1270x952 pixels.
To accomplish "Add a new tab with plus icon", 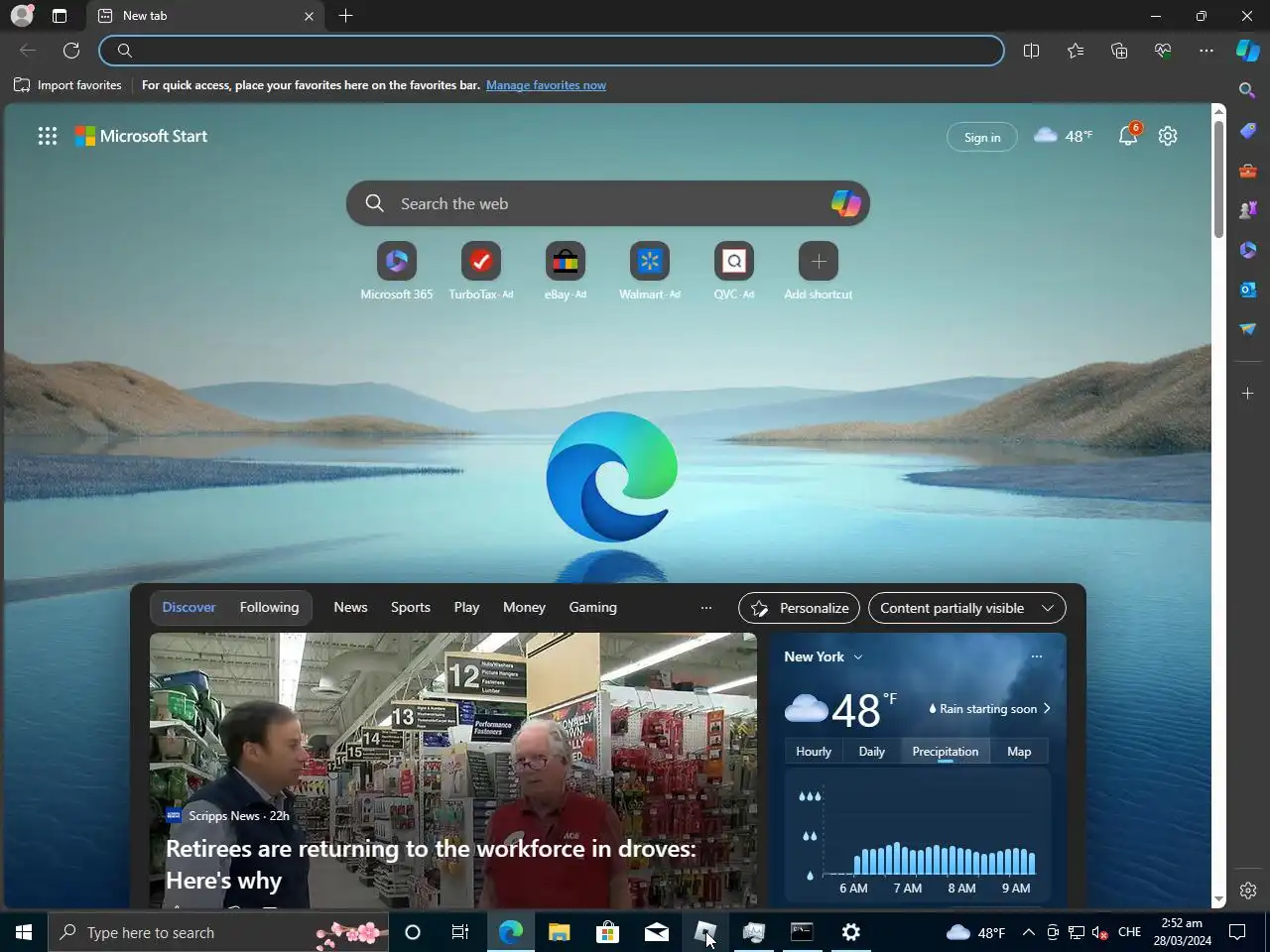I will [345, 16].
